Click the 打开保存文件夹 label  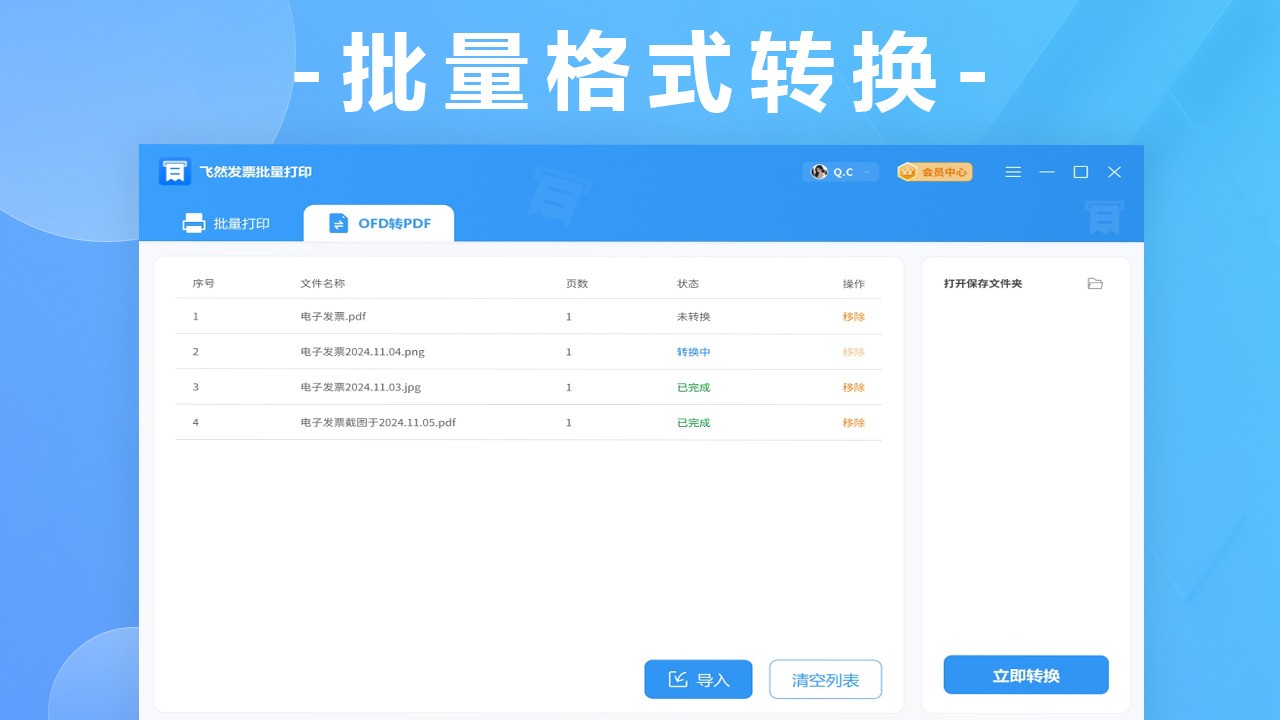[983, 284]
